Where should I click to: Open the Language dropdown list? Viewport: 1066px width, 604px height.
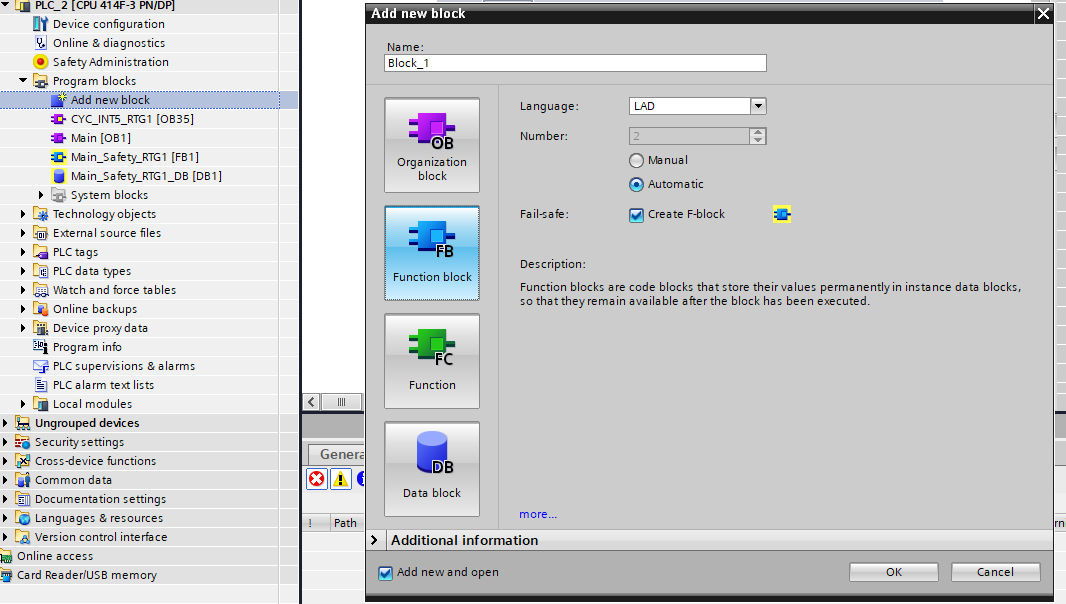(x=758, y=106)
